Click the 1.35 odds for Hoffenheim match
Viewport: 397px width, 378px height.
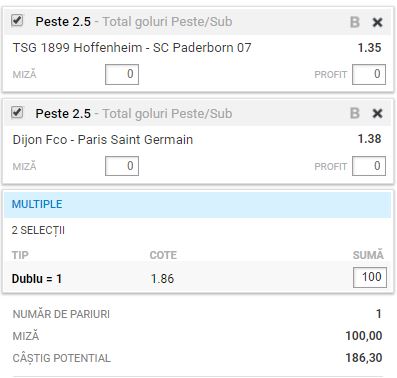369,48
